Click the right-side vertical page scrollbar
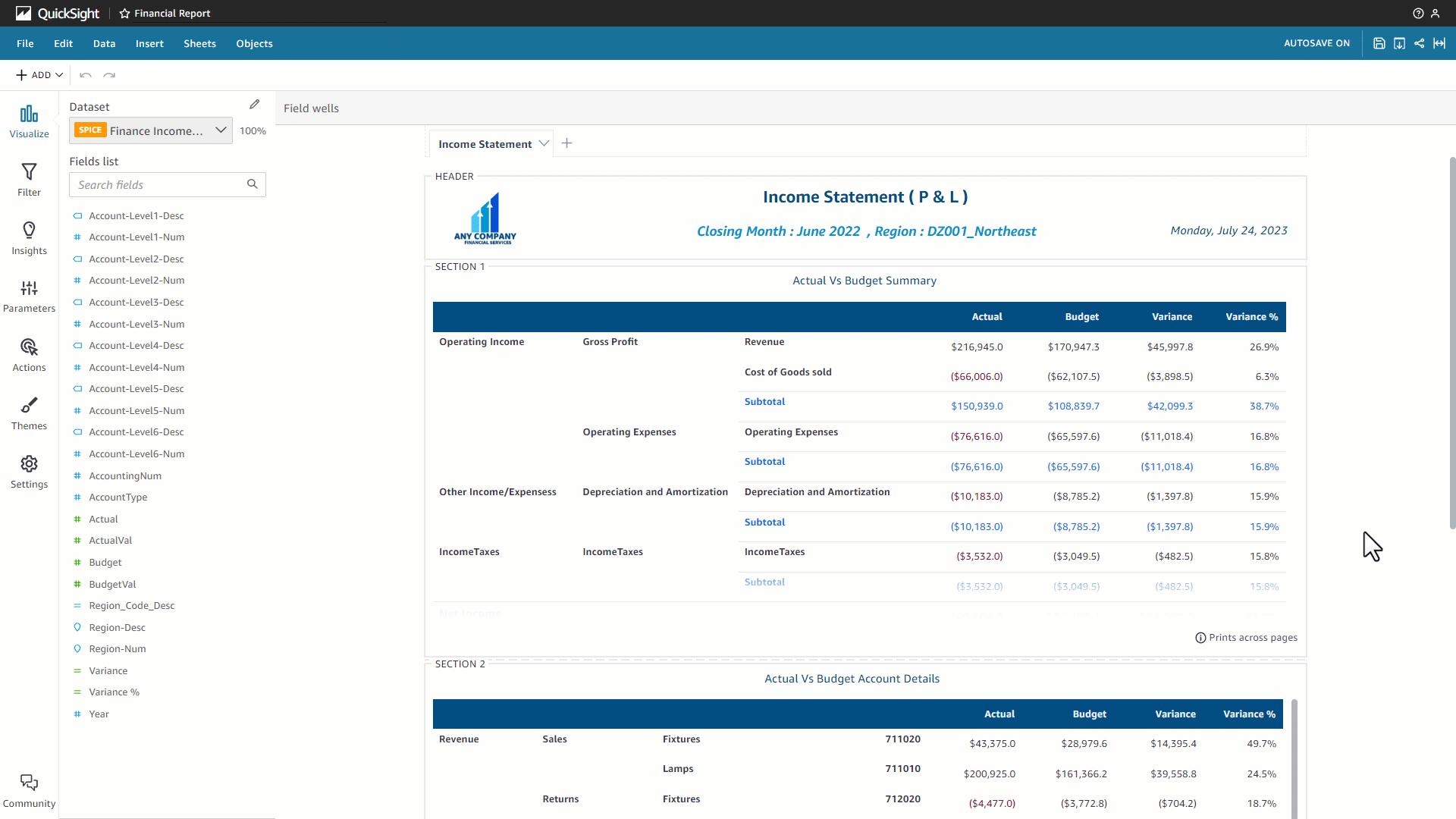 pyautogui.click(x=1451, y=341)
